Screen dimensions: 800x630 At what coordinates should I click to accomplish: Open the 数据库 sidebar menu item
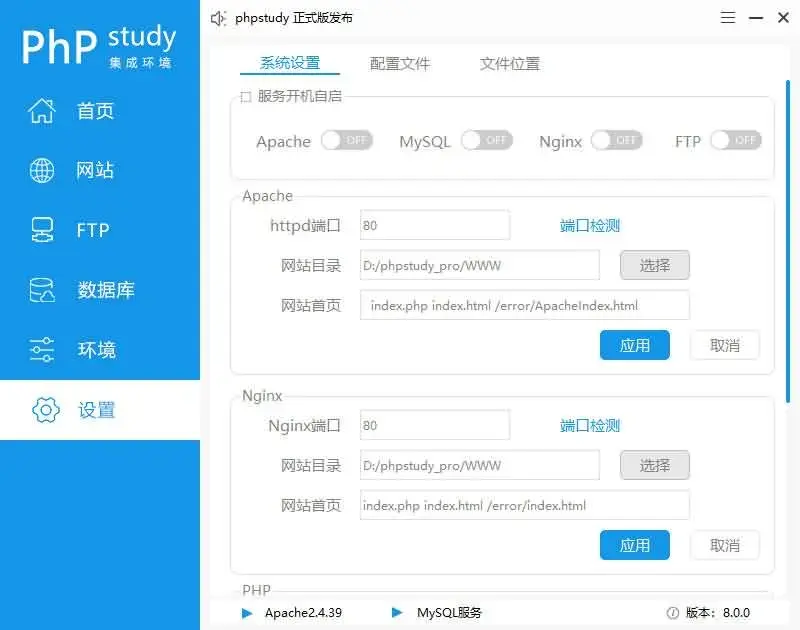pos(100,290)
